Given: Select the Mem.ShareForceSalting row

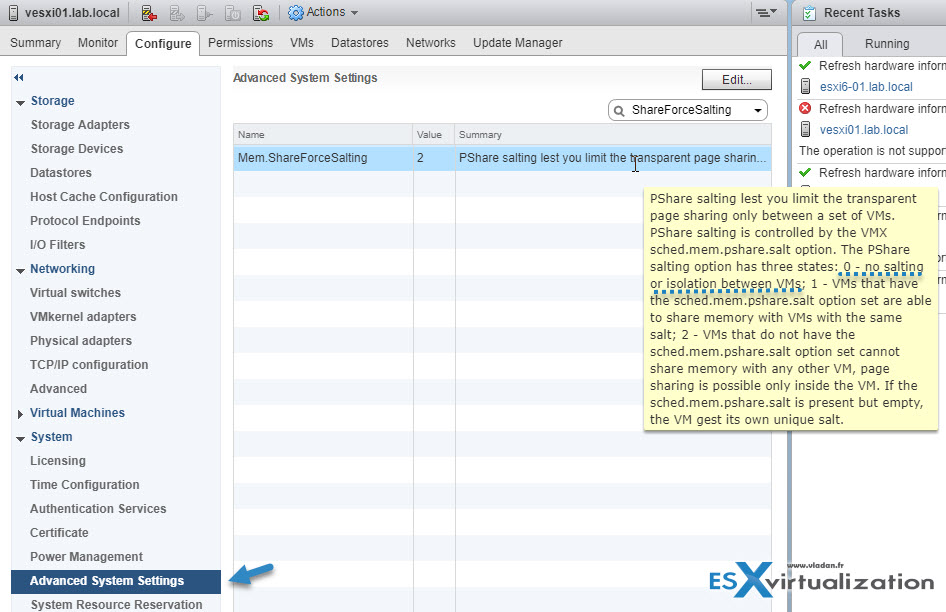Looking at the screenshot, I should pos(502,158).
